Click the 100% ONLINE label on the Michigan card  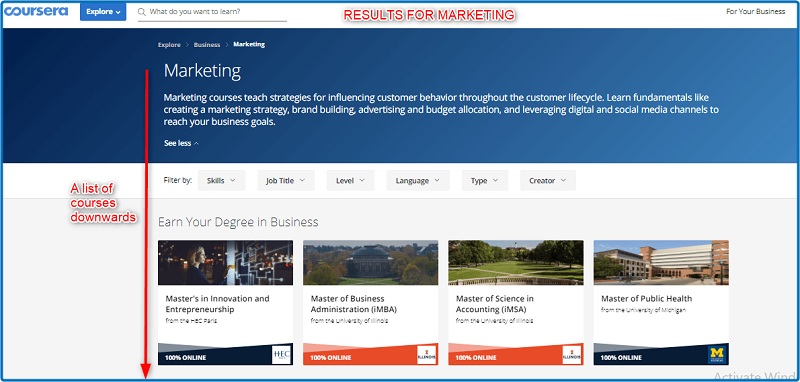621,358
